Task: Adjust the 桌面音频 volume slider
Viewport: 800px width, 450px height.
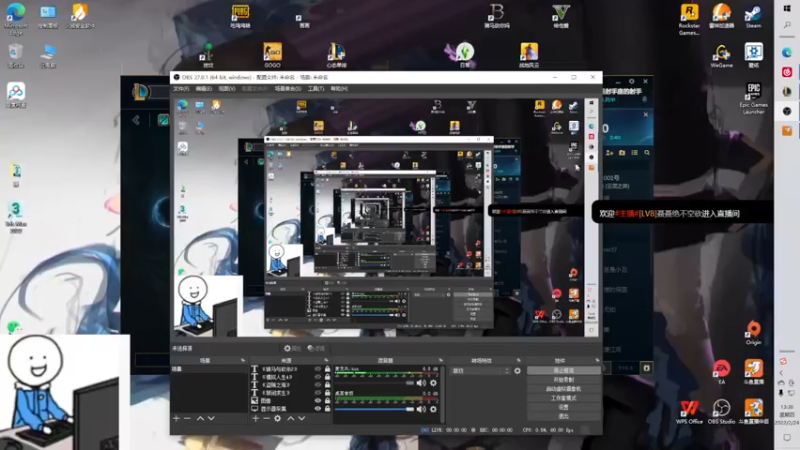Action: pyautogui.click(x=374, y=409)
